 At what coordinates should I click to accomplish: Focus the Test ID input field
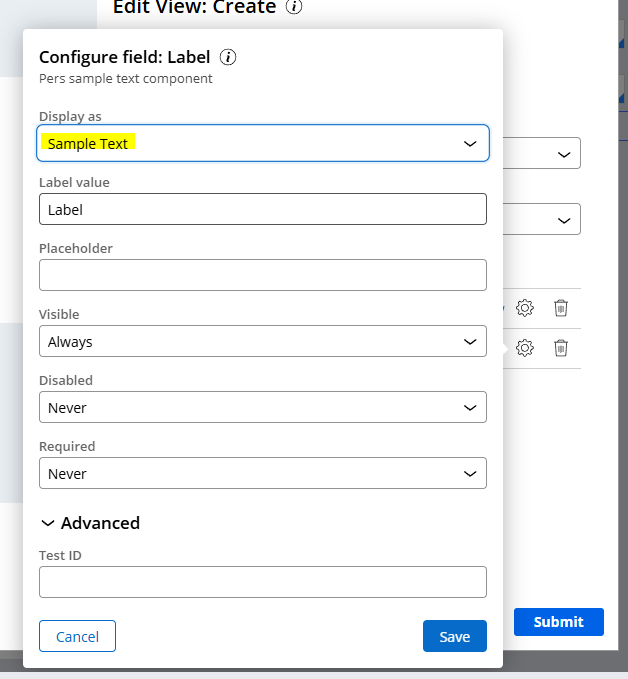point(262,582)
